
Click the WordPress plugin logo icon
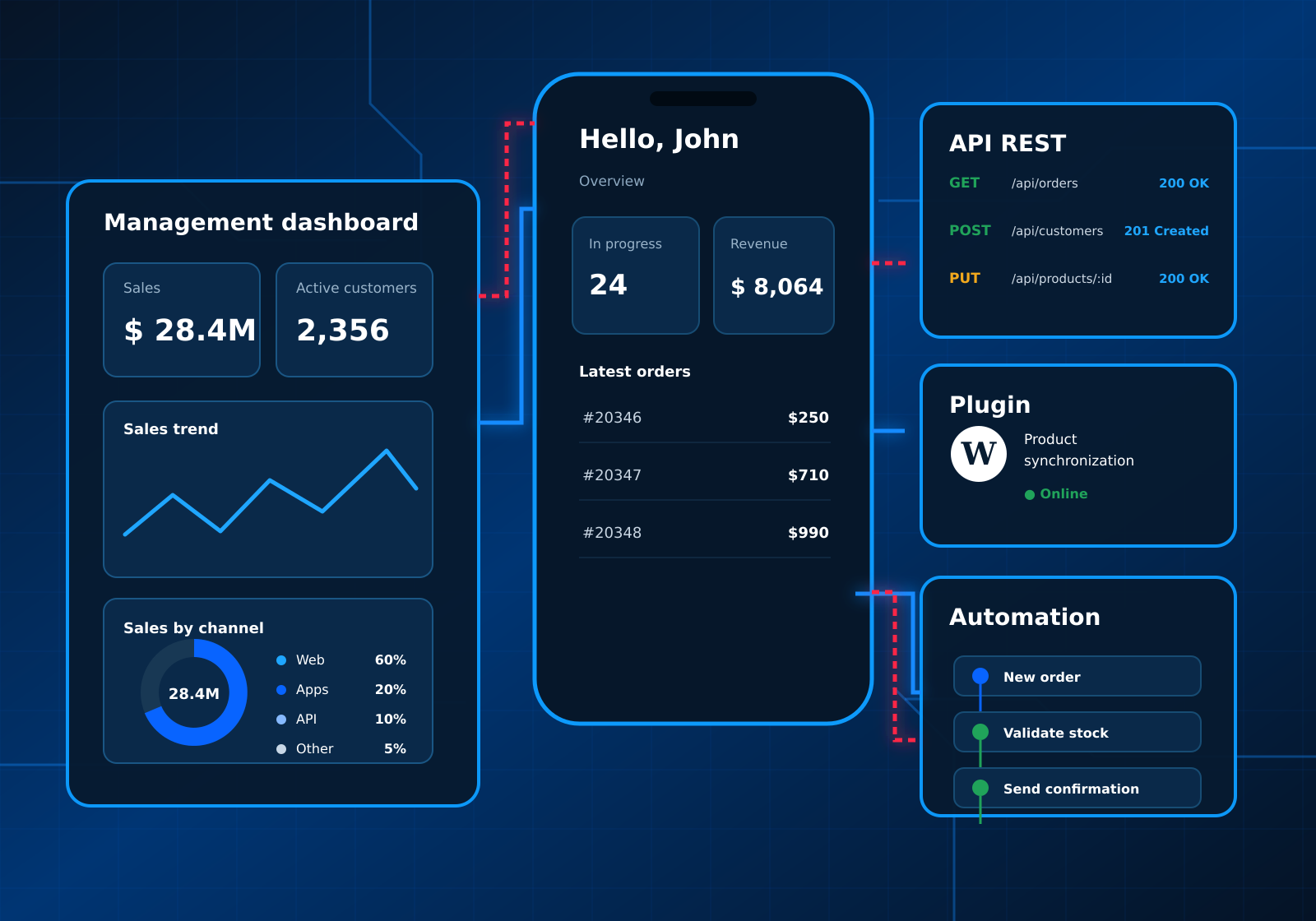coord(979,454)
